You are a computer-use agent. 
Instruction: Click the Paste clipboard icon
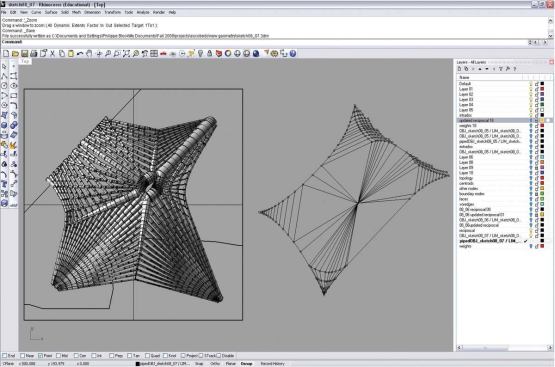pos(71,54)
